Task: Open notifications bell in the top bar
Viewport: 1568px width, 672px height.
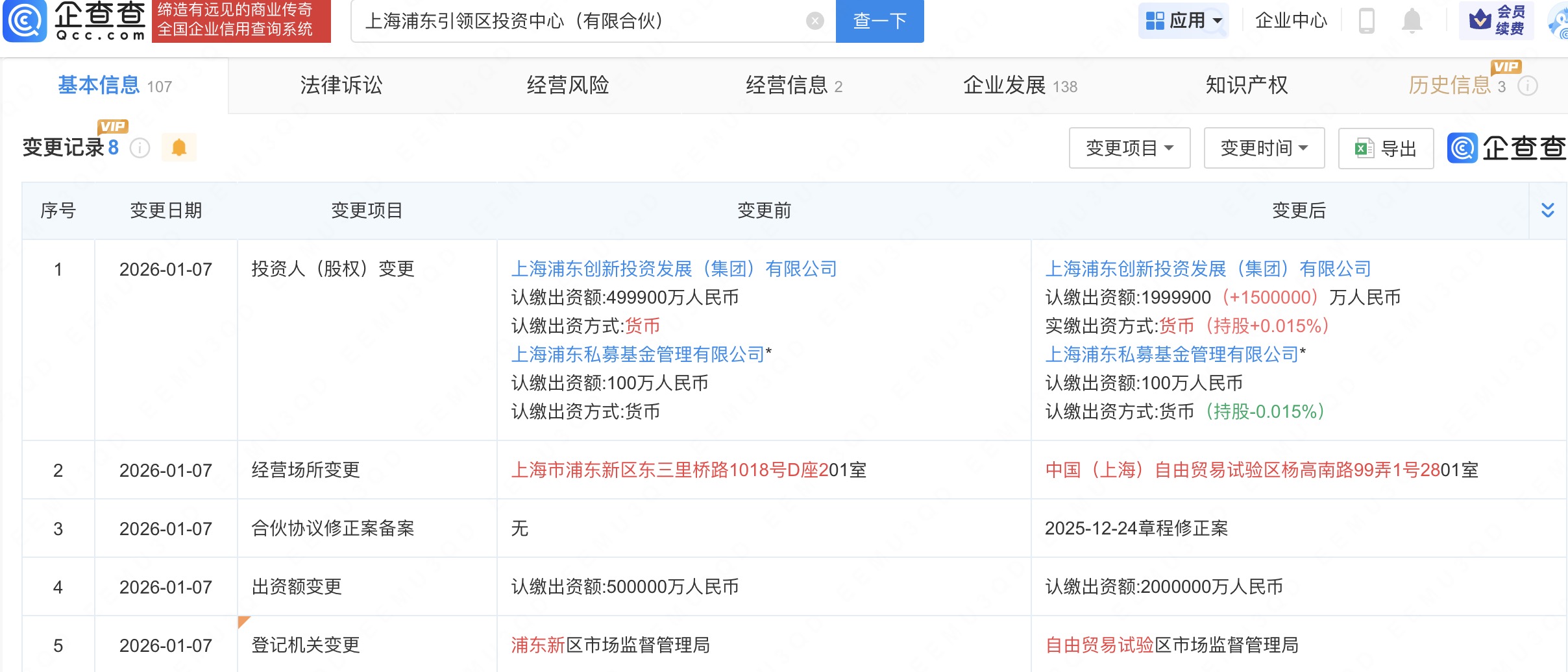Action: click(1412, 21)
